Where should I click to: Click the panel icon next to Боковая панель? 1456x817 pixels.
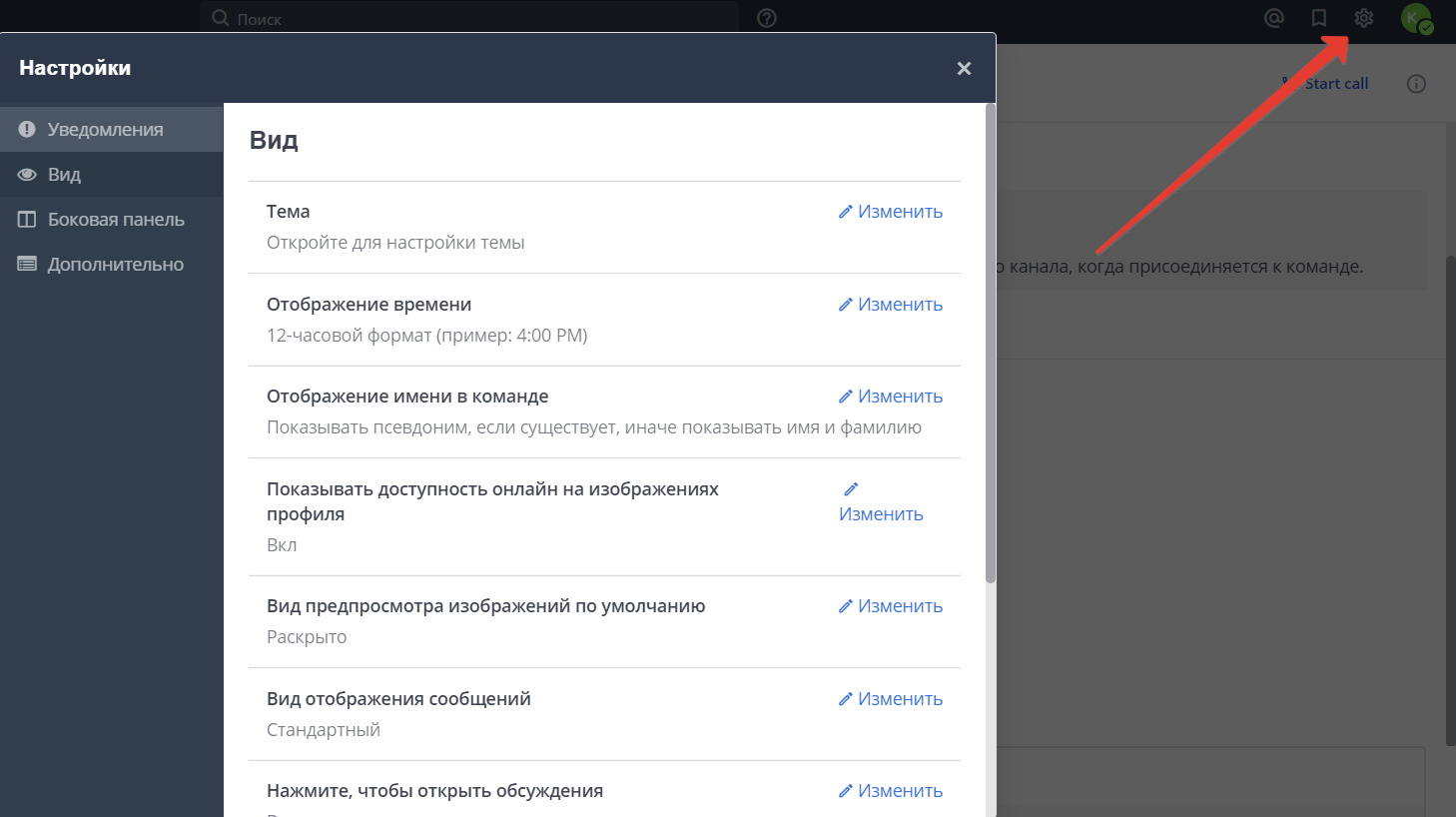point(27,219)
